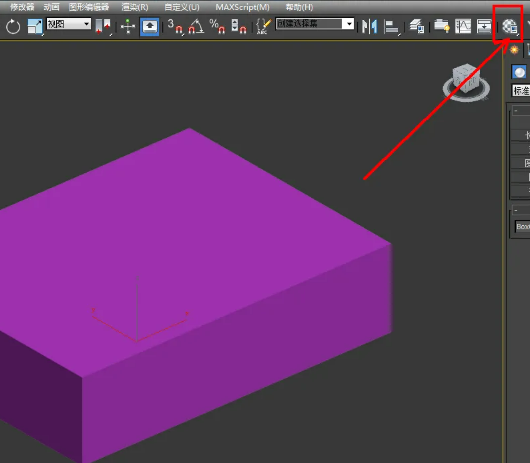Open the 渲染(R) menu

[x=135, y=7]
